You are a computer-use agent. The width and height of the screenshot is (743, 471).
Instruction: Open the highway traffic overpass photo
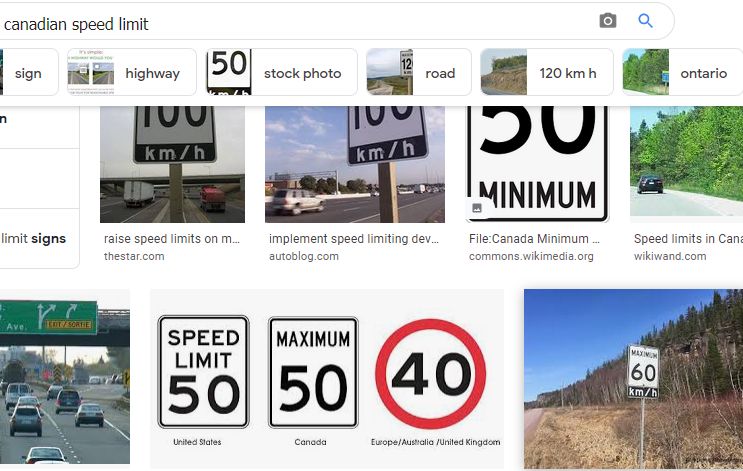point(65,377)
